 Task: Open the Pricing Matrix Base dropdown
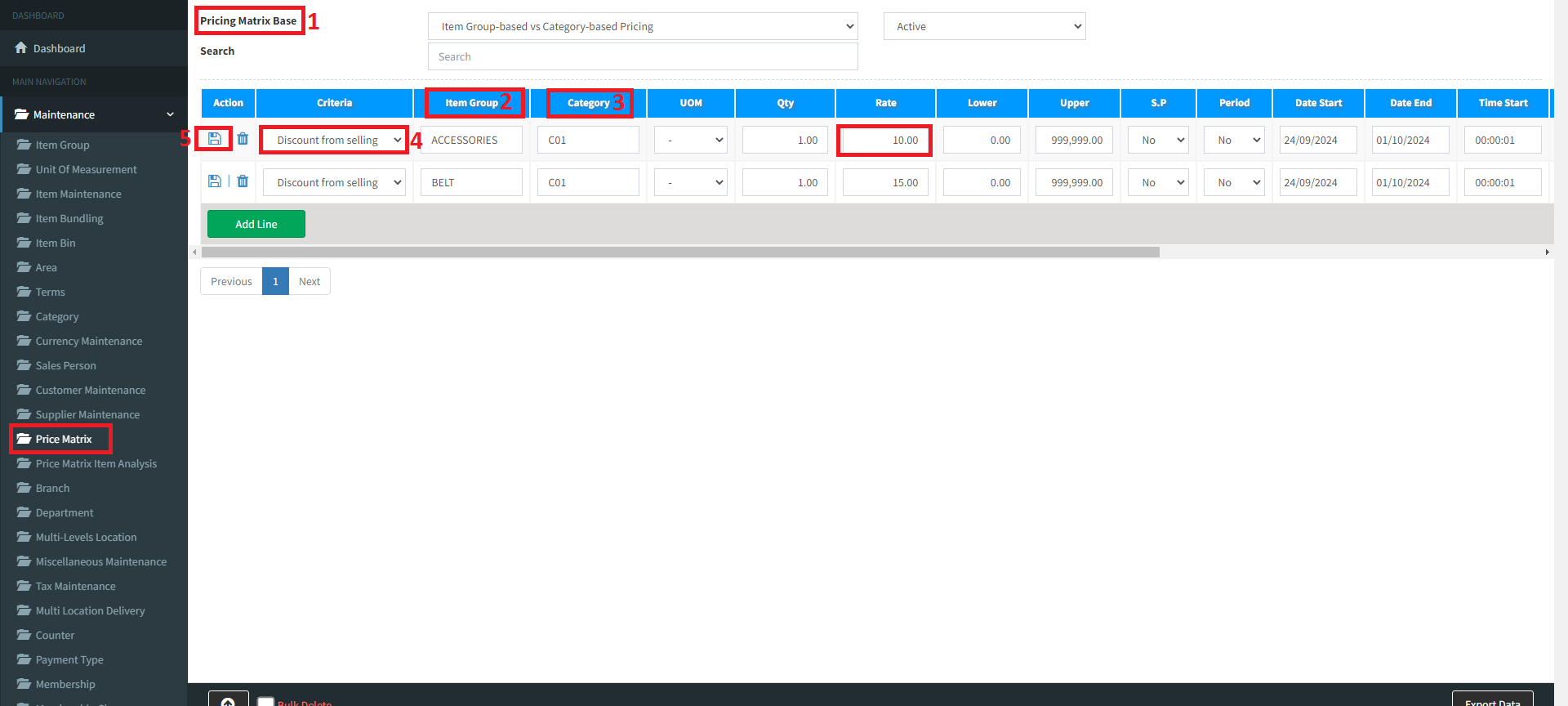[642, 26]
